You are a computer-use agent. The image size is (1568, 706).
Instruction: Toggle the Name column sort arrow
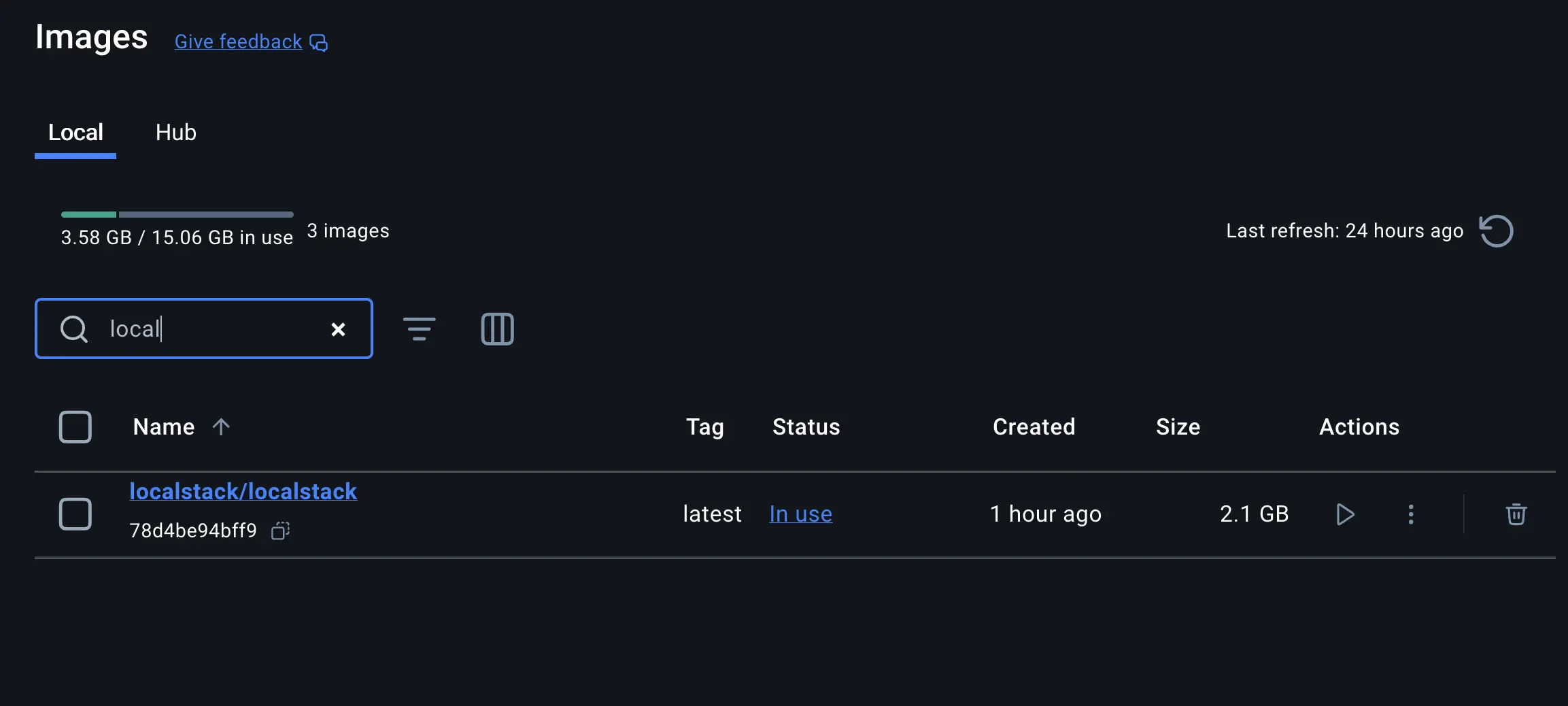click(222, 426)
